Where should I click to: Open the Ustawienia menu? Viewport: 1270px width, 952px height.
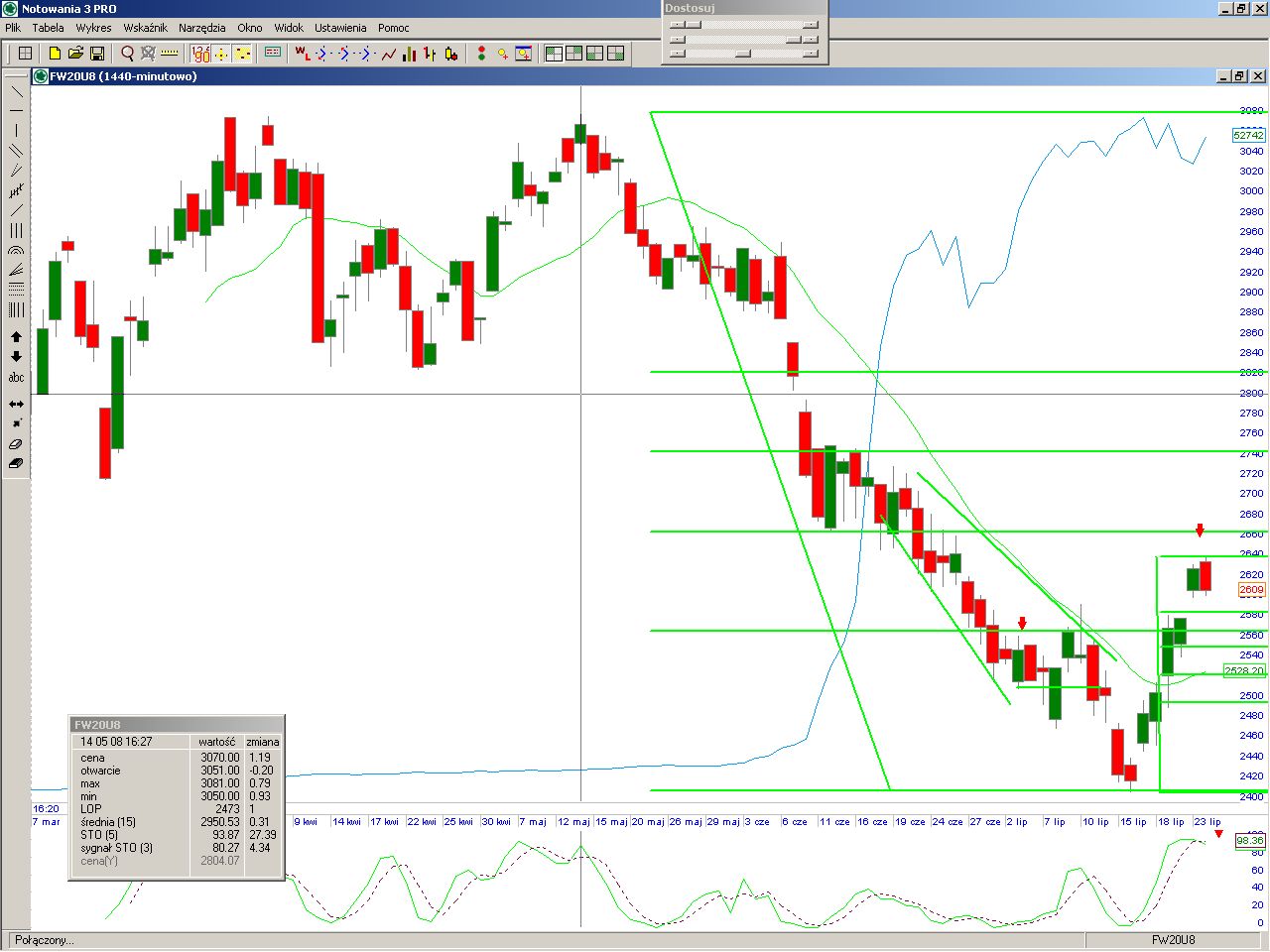[x=340, y=28]
